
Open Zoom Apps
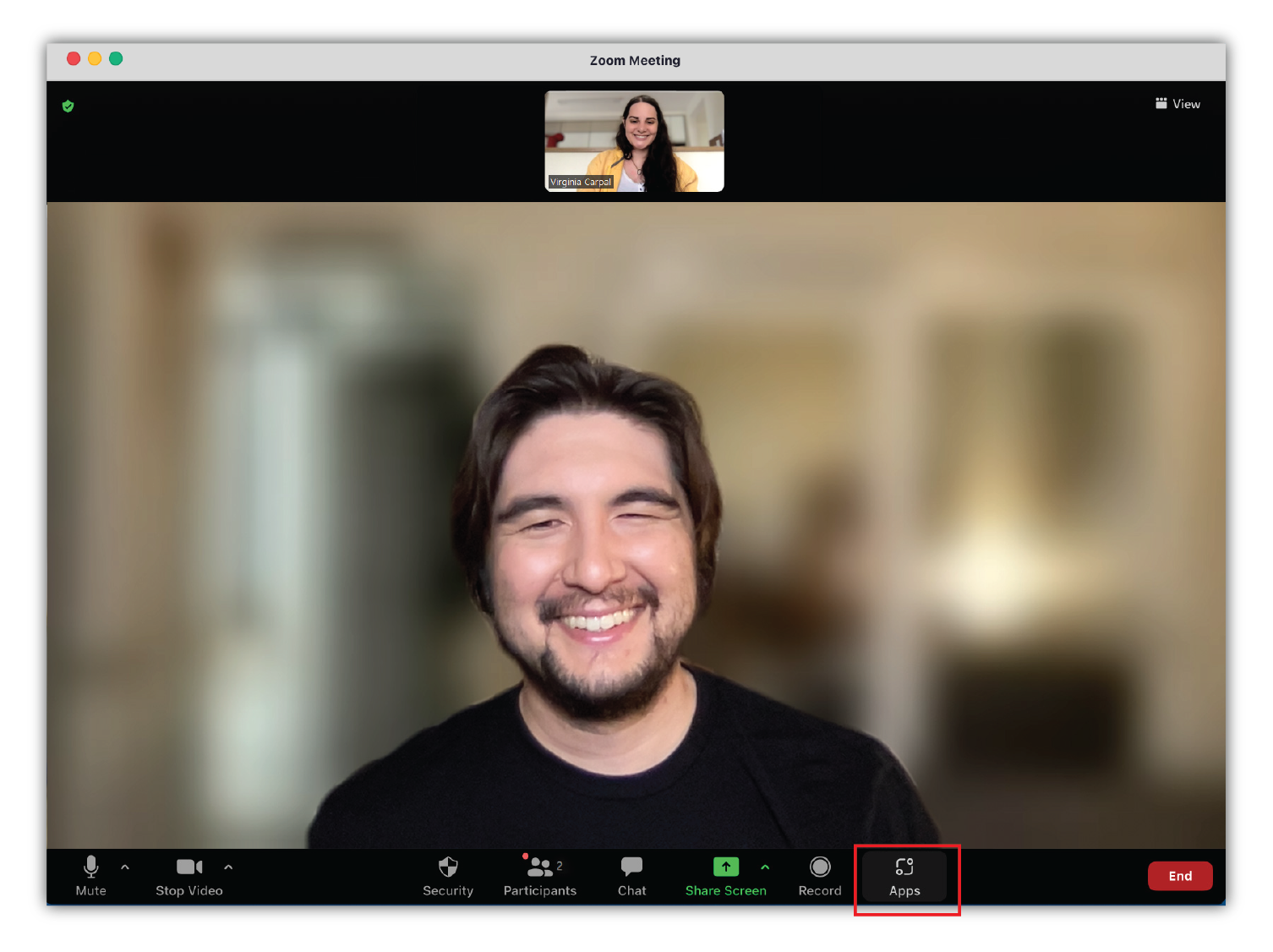click(904, 876)
